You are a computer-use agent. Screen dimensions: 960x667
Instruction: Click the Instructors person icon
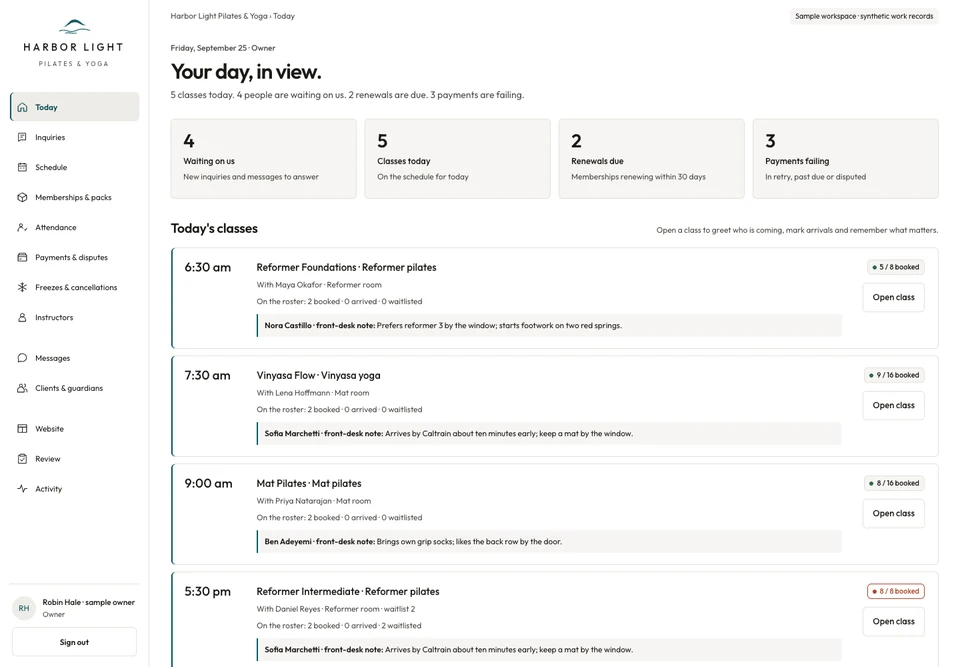(23, 317)
